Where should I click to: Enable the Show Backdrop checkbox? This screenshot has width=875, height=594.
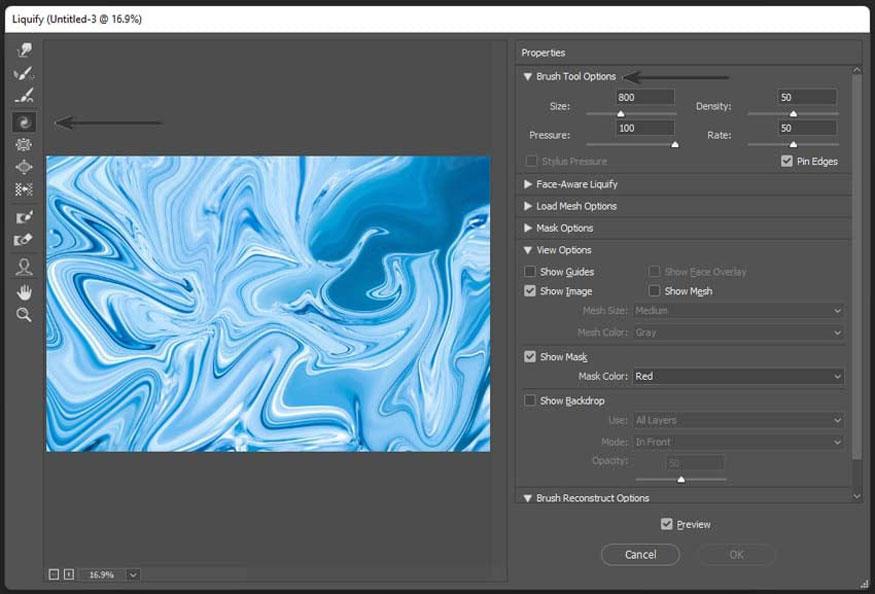click(x=530, y=400)
